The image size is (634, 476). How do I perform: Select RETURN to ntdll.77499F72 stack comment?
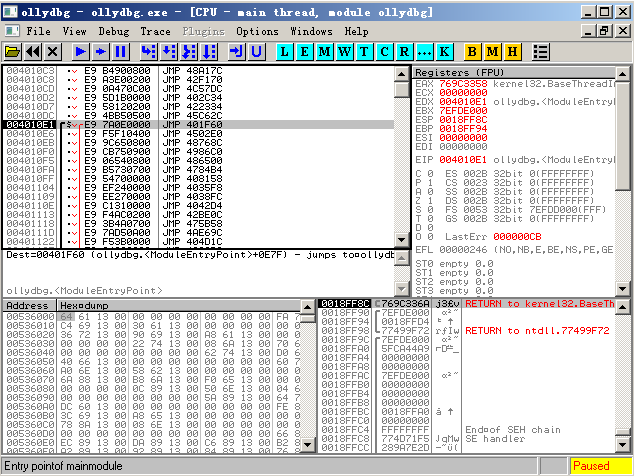537,330
